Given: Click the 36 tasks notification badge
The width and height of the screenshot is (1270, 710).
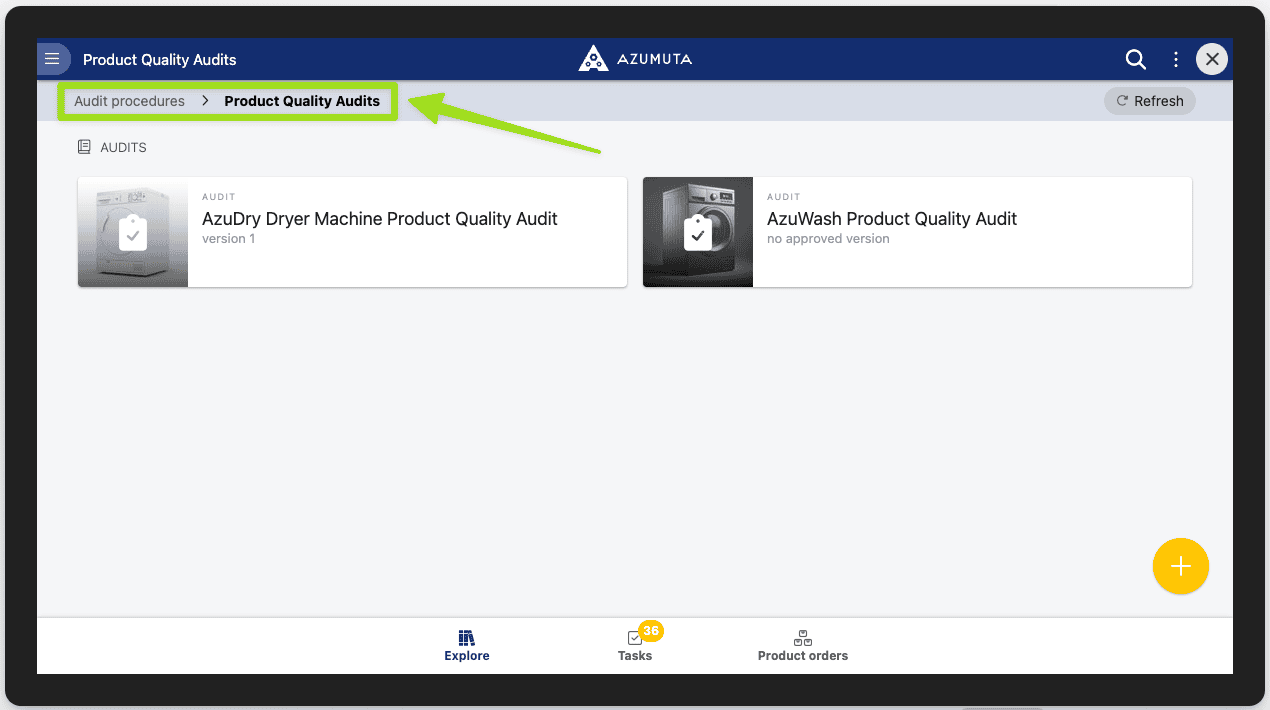Looking at the screenshot, I should (x=651, y=630).
